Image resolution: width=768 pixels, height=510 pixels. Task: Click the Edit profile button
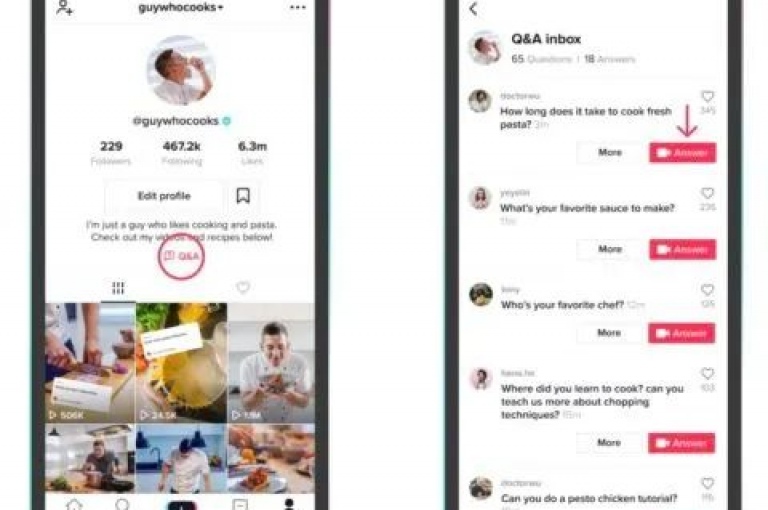click(164, 196)
